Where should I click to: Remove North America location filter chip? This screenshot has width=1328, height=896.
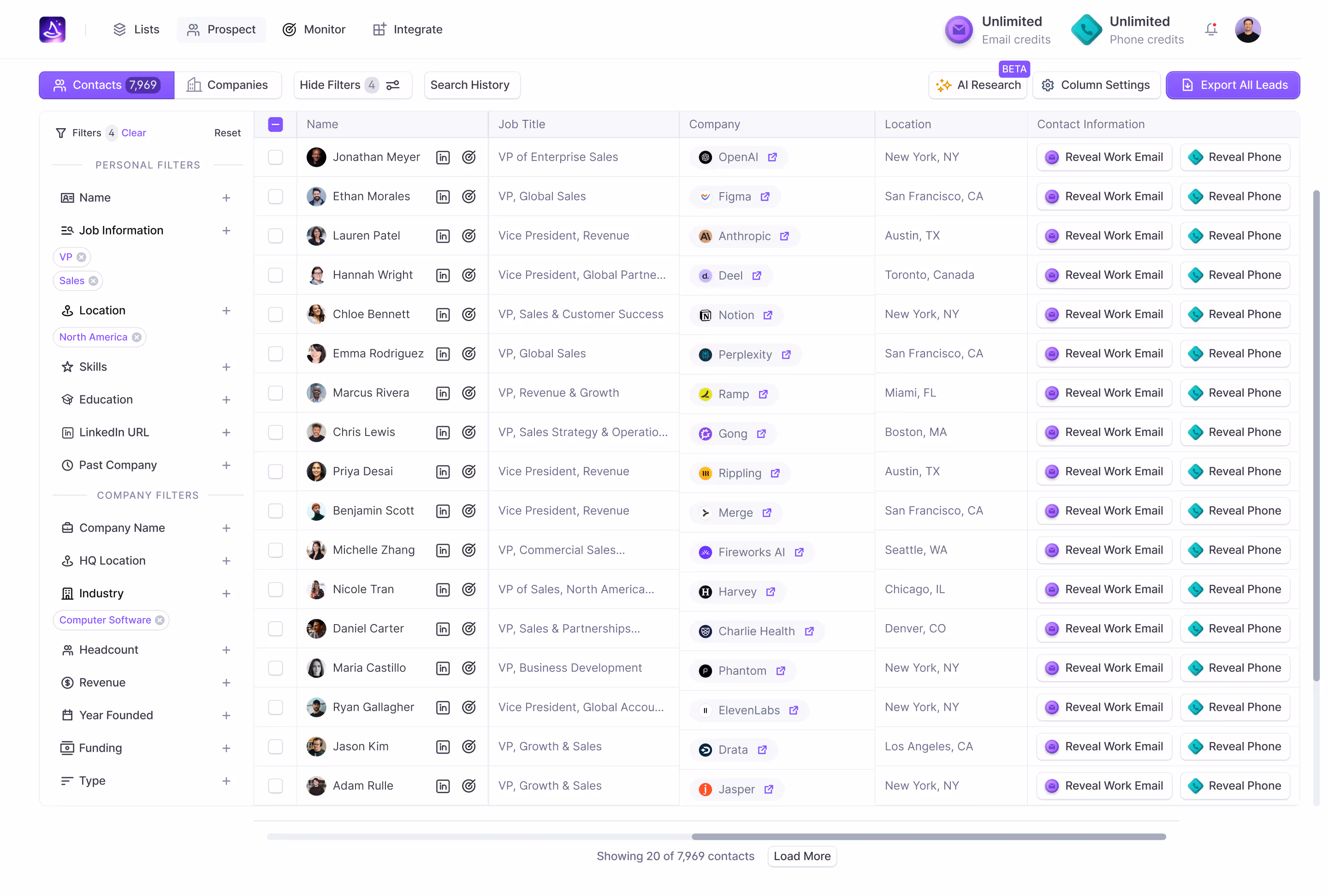coord(136,337)
